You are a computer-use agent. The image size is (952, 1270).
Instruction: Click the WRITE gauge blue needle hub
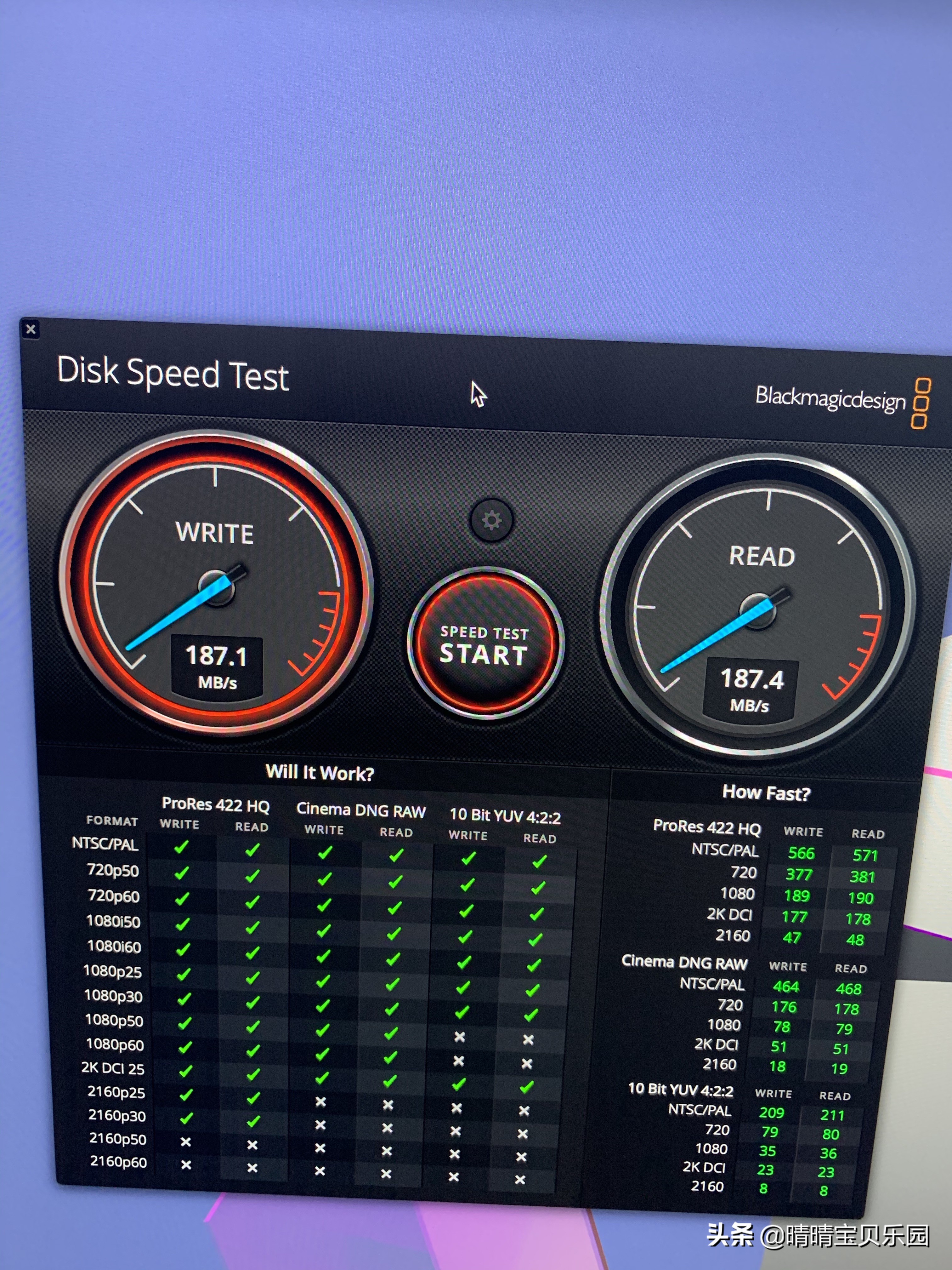pos(216,587)
